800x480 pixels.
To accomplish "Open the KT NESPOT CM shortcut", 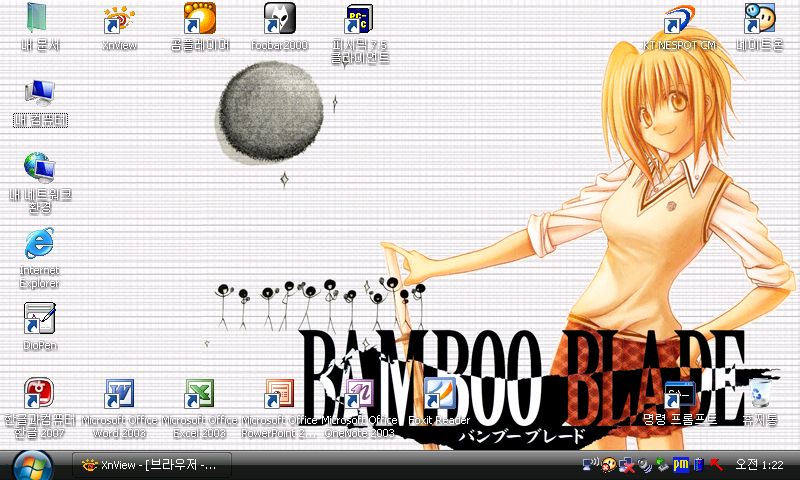I will pyautogui.click(x=680, y=19).
